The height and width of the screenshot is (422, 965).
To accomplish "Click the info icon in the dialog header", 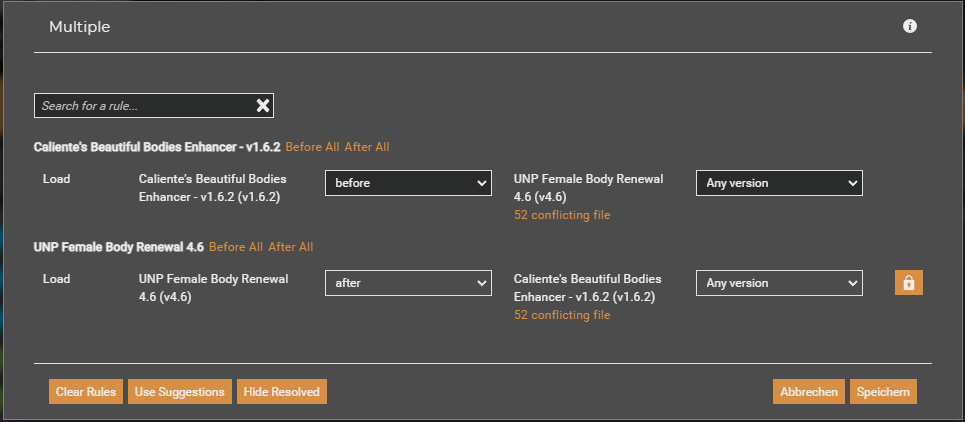I will [x=910, y=26].
